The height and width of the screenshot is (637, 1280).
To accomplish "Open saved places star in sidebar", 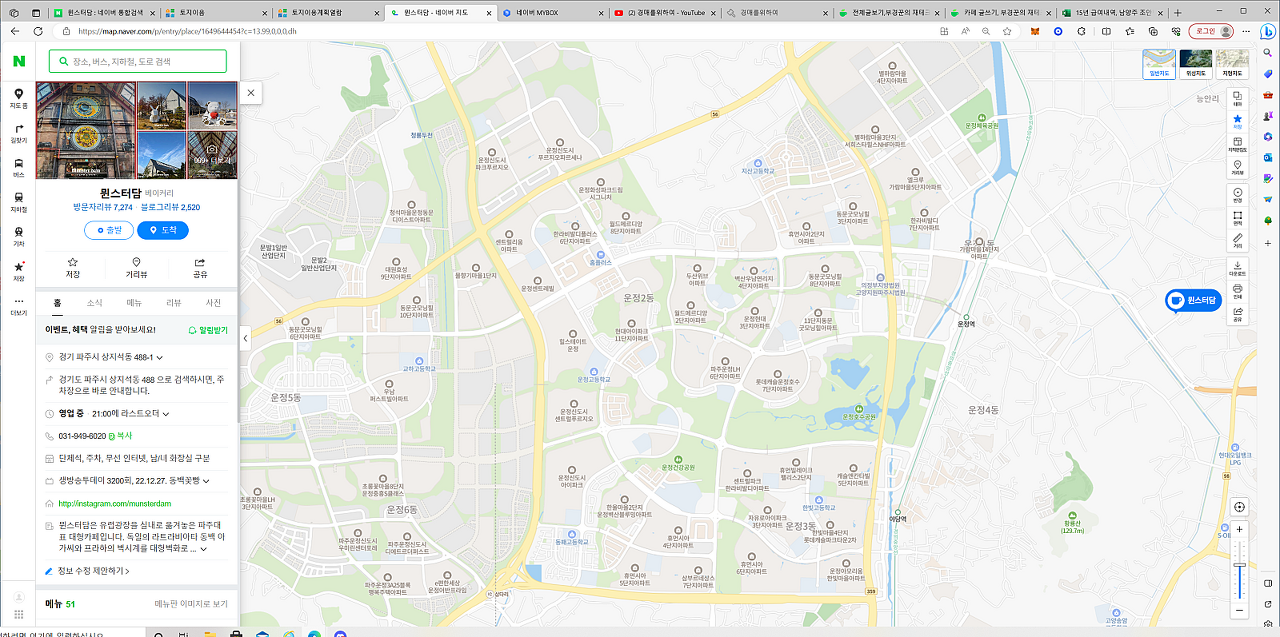I will coord(18,271).
